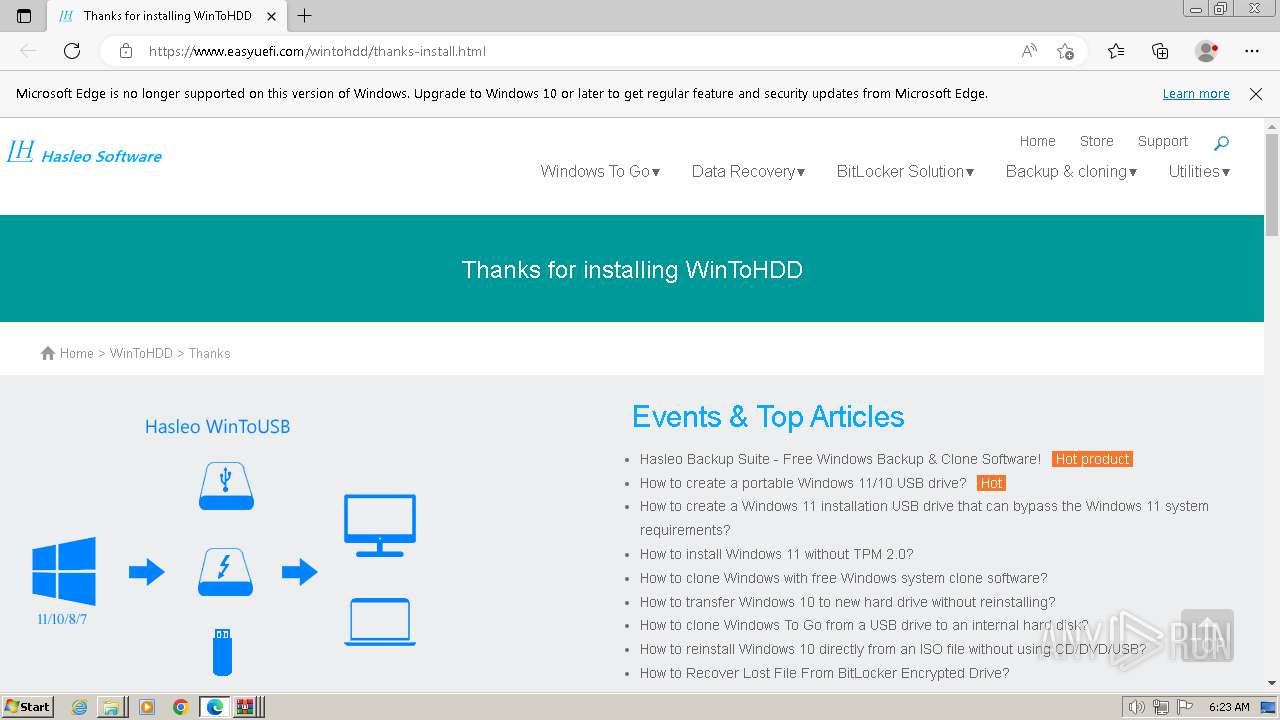This screenshot has width=1280, height=720.
Task: Open the Store navigation link
Action: pos(1096,141)
